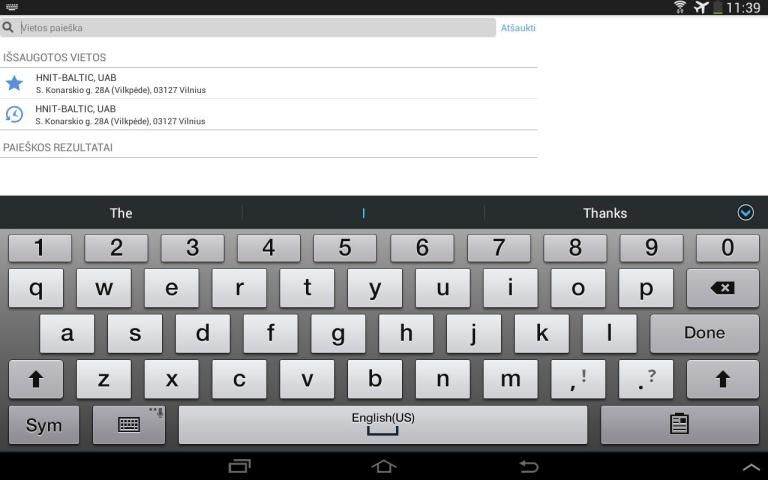Toggle the right shift key

pyautogui.click(x=722, y=379)
